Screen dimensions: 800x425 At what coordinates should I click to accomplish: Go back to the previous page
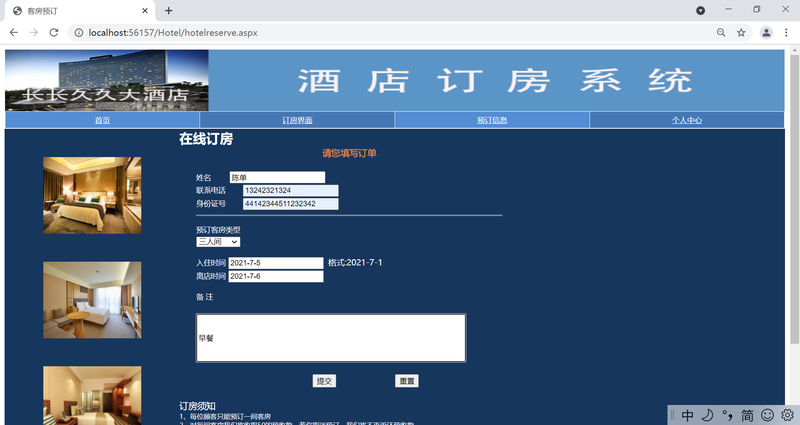14,33
